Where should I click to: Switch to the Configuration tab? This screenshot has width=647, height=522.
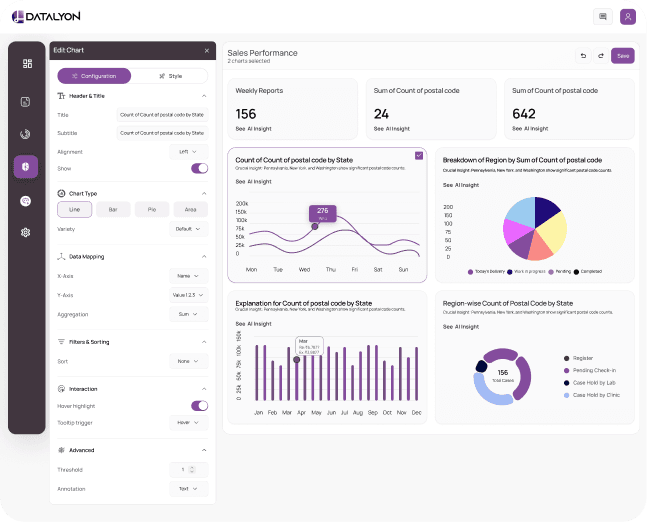point(94,76)
